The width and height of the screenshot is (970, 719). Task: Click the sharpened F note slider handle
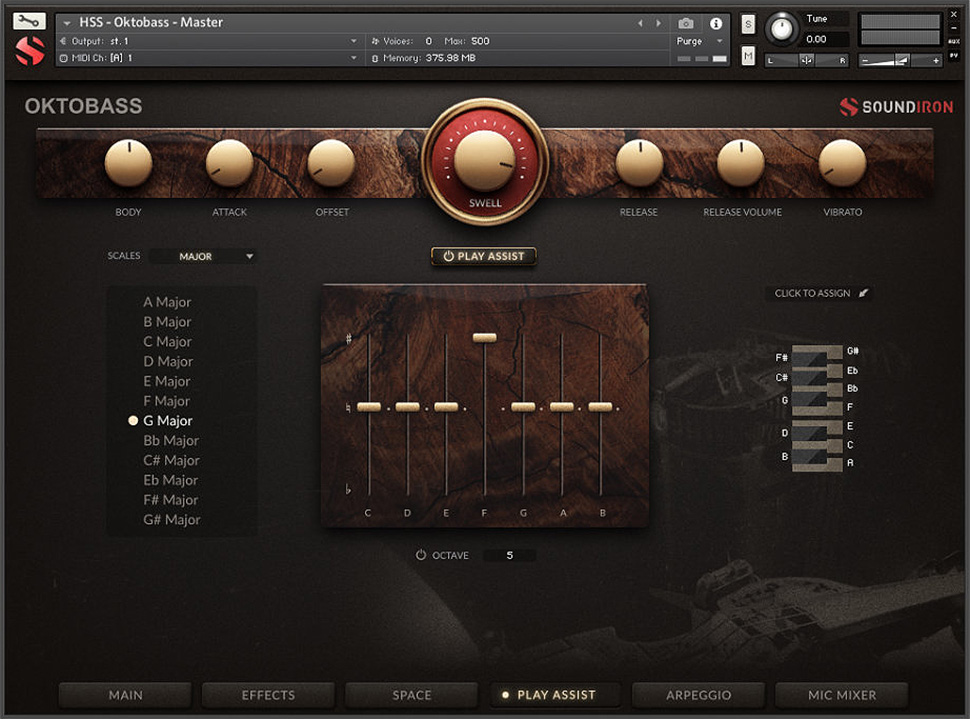click(484, 337)
